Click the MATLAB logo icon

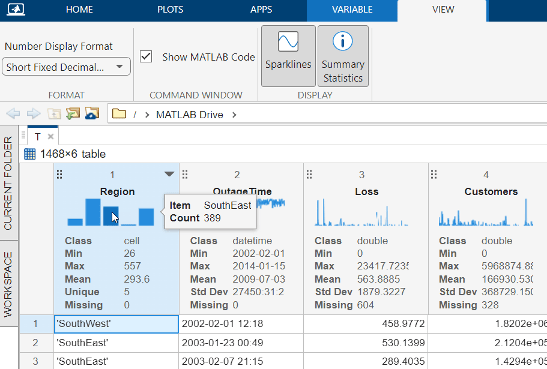pos(16,9)
